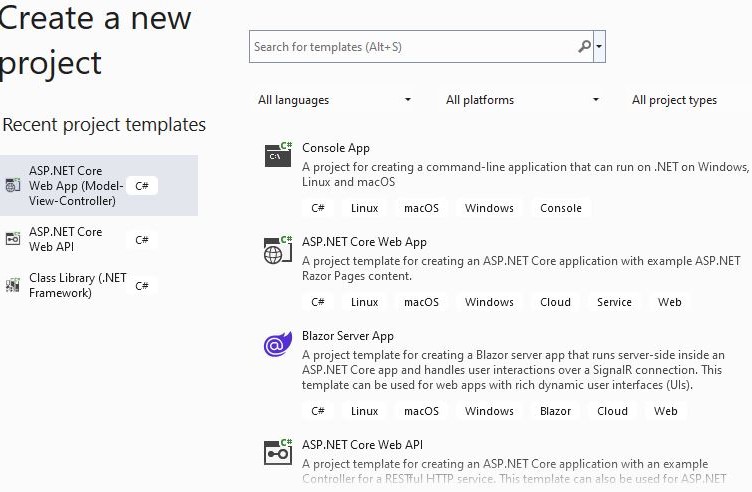Viewport: 752px width, 492px height.
Task: Open the All languages dropdown
Action: [334, 100]
